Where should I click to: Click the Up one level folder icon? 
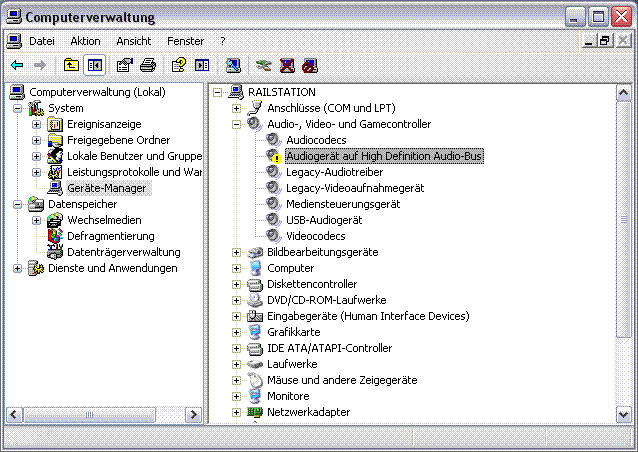(71, 65)
